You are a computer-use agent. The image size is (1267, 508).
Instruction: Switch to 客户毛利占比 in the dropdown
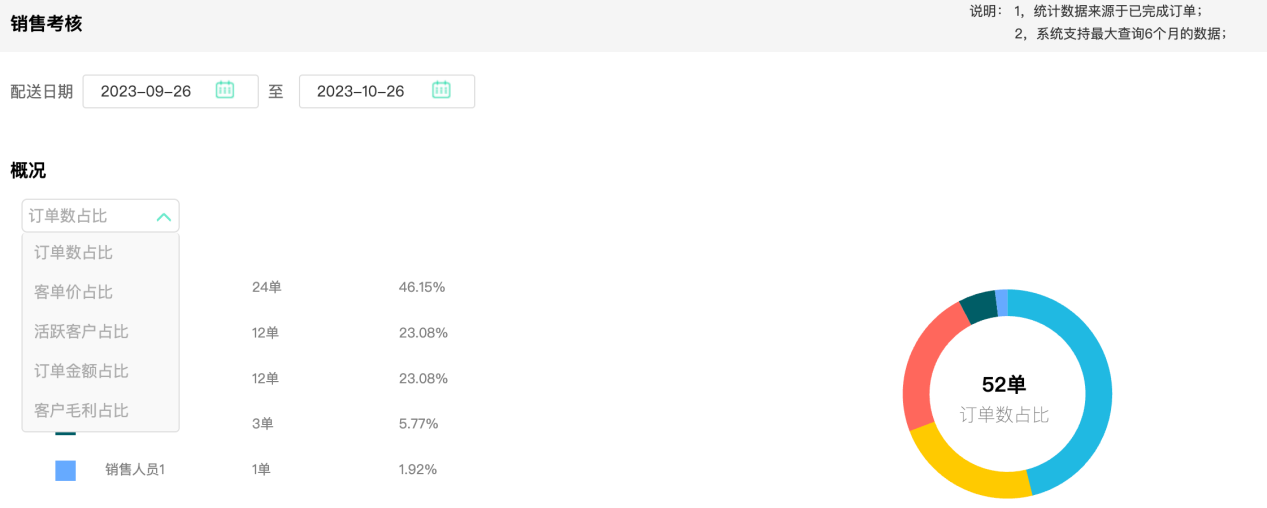tap(82, 410)
